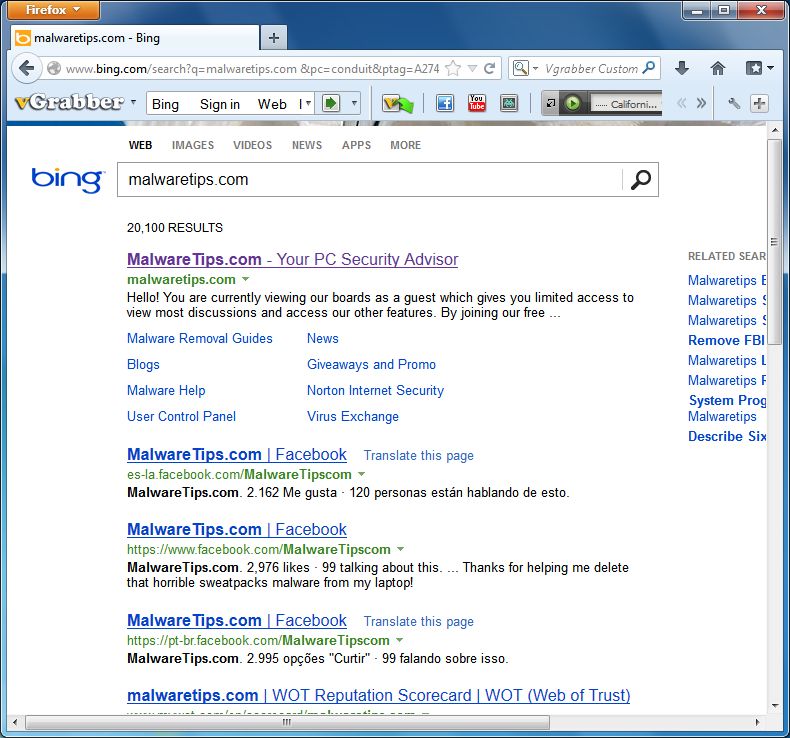Screen dimensions: 790x738
Task: Click the Bing logo
Action: [68, 180]
